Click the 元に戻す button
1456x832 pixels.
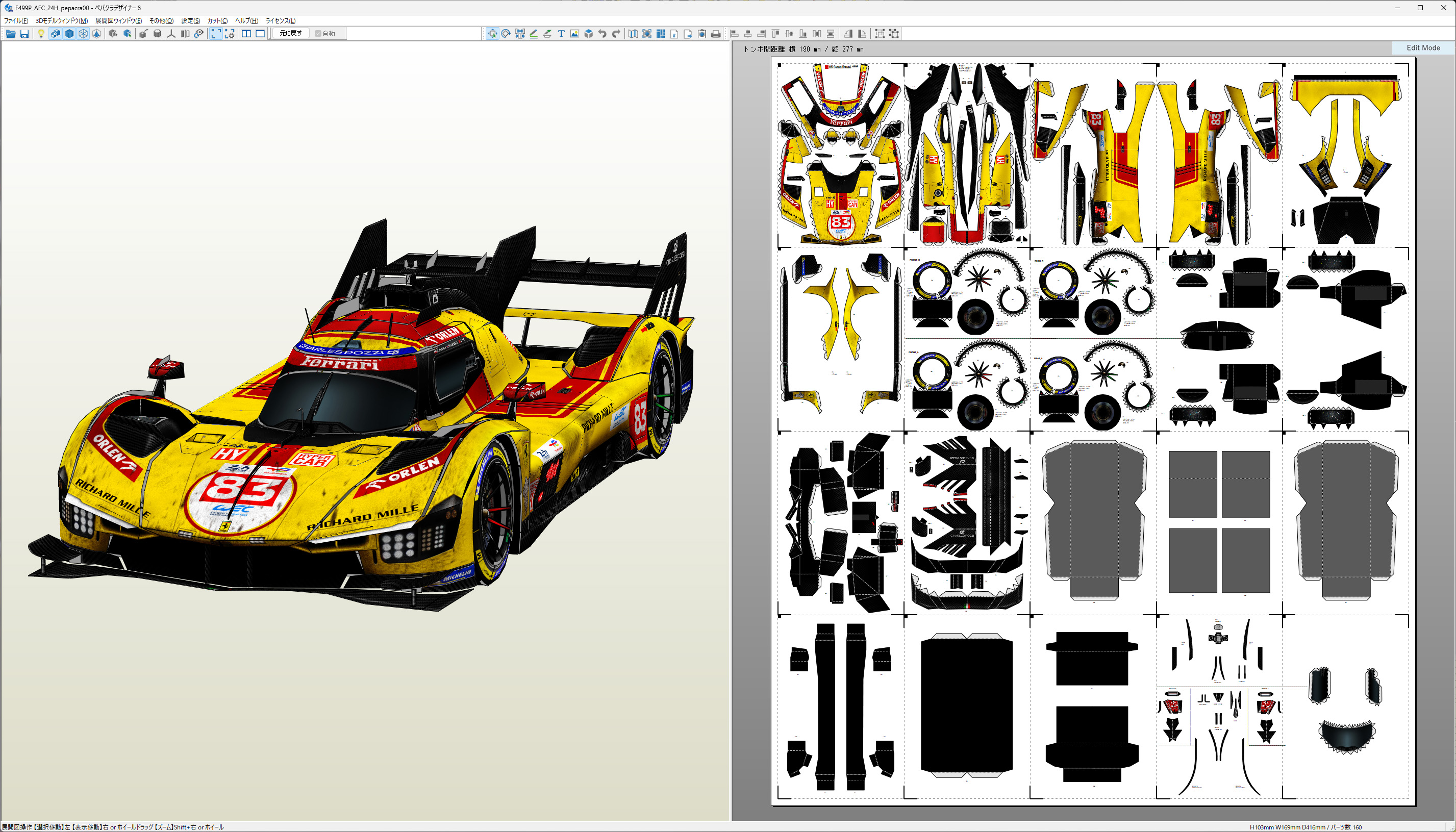tap(290, 33)
